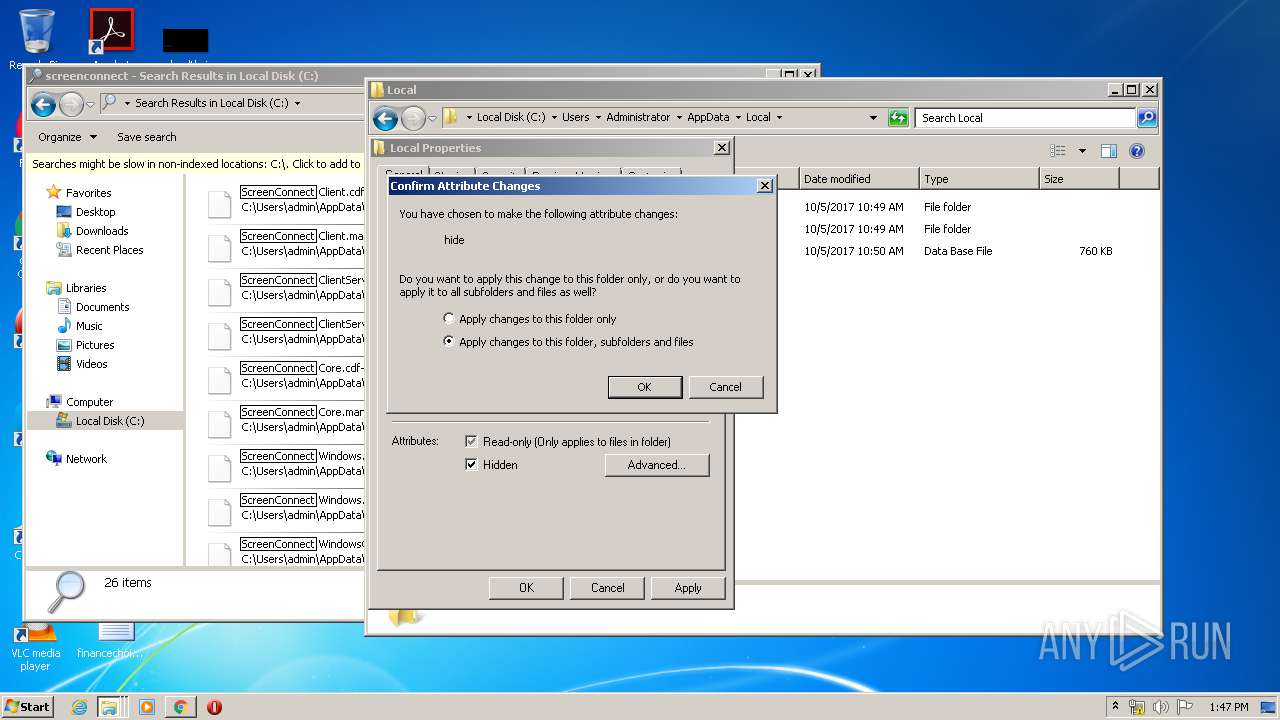Open the Help icon in Local window
This screenshot has height=720, width=1280.
click(1137, 151)
